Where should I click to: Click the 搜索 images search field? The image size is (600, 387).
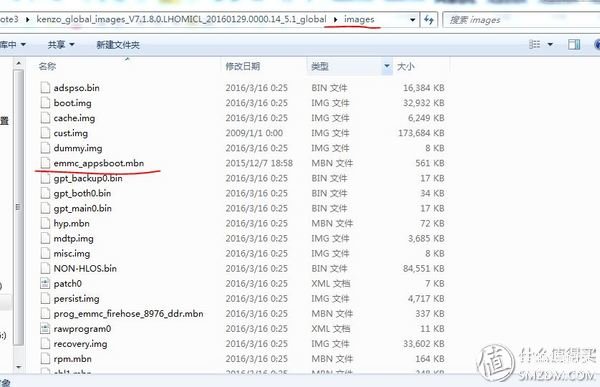pyautogui.click(x=521, y=20)
